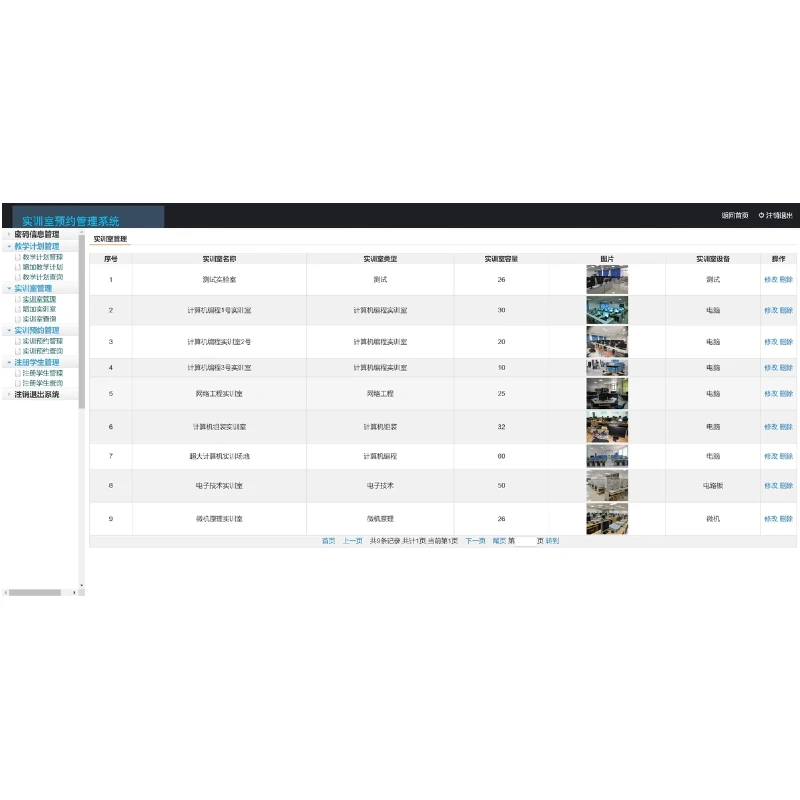This screenshot has height=800, width=800.
Task: Click the 实训室名称 column header
Action: click(x=219, y=259)
